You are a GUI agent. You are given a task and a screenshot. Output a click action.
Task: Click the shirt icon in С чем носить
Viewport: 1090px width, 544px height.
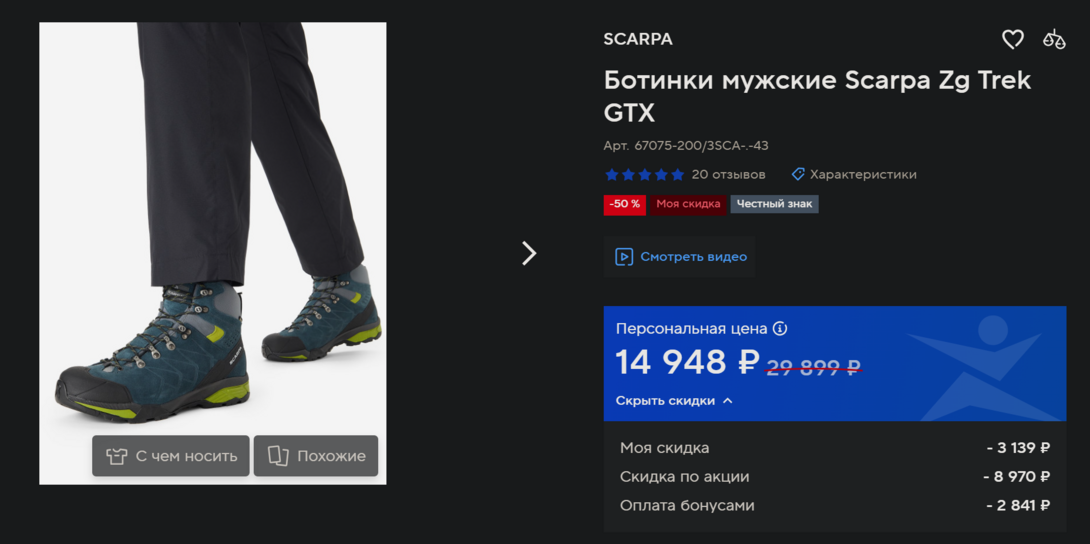[116, 456]
